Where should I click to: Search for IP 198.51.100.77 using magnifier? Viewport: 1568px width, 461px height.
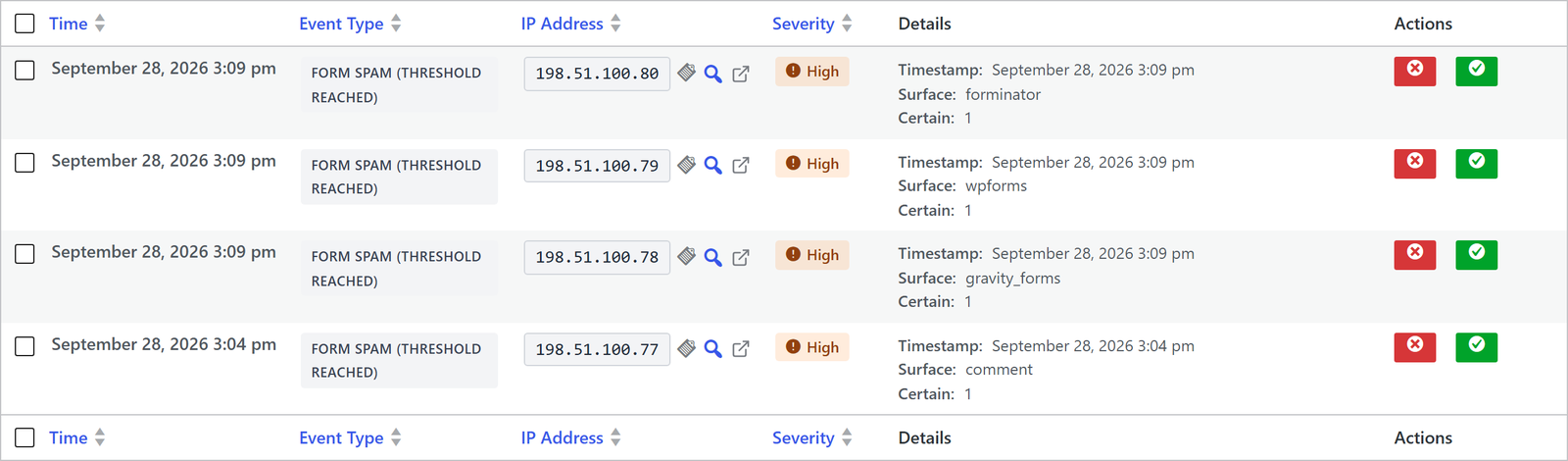point(713,348)
